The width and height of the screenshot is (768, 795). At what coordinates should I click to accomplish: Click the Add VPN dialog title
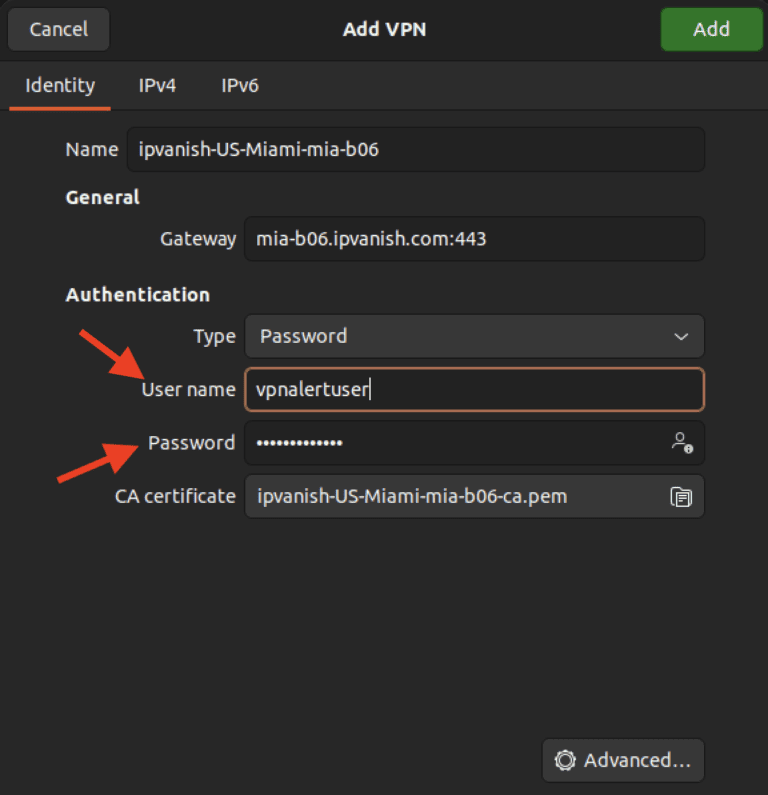(384, 29)
